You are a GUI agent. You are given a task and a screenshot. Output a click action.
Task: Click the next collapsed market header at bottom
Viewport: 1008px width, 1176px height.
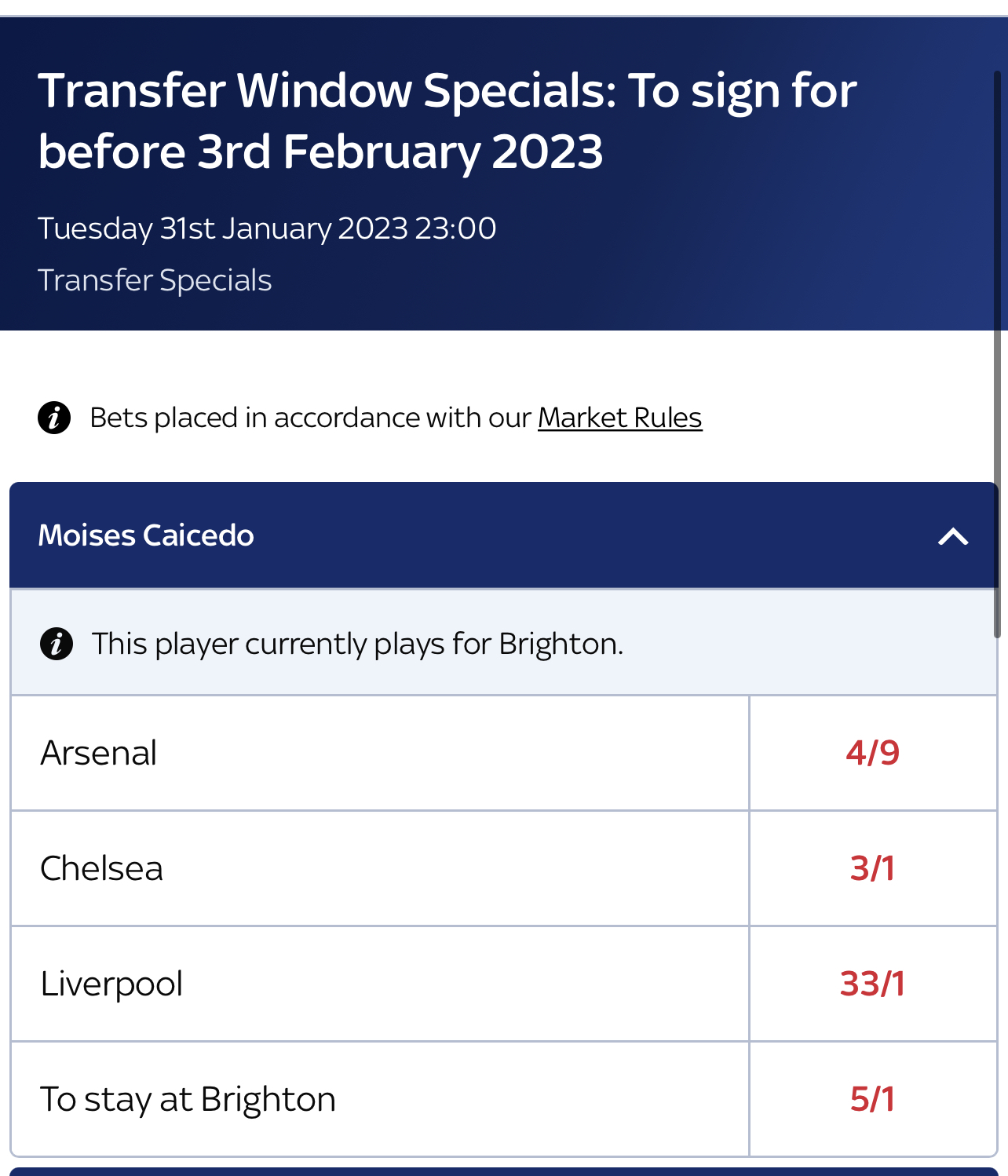coord(503,1171)
